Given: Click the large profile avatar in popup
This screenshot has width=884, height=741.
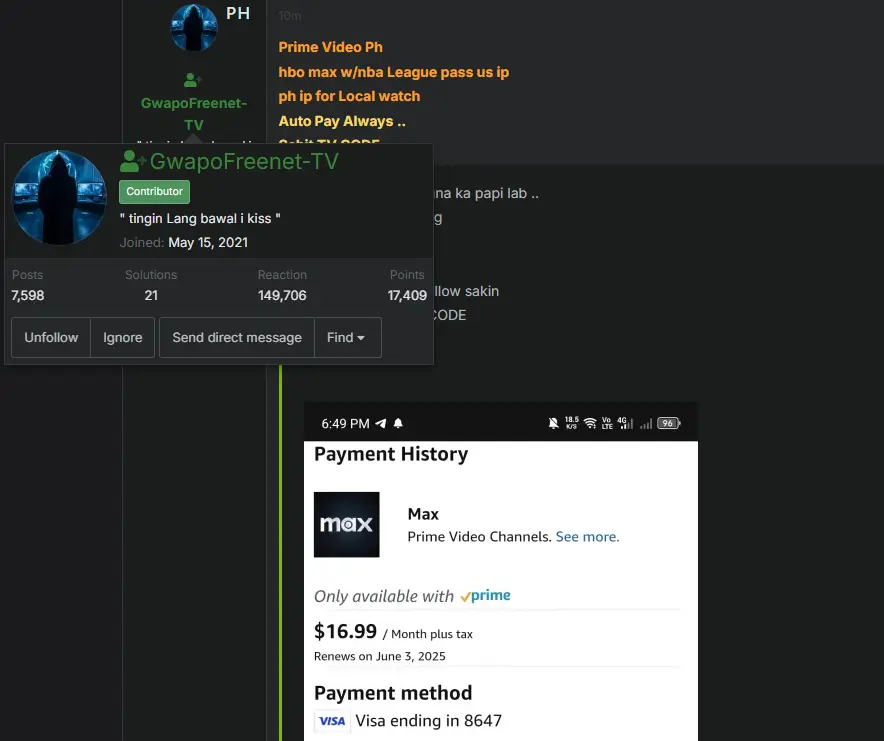Looking at the screenshot, I should coord(59,197).
